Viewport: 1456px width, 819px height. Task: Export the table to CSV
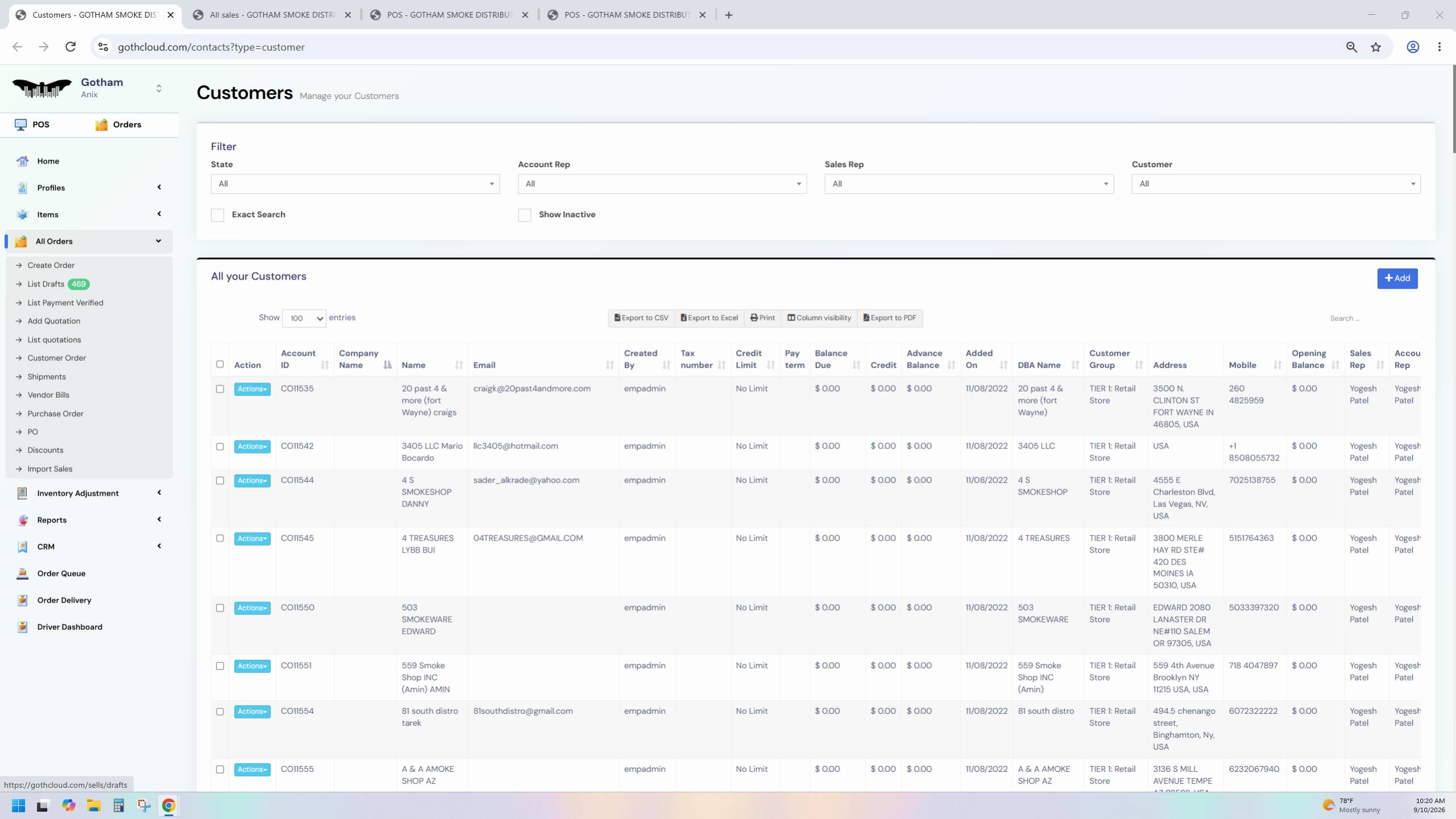(641, 318)
